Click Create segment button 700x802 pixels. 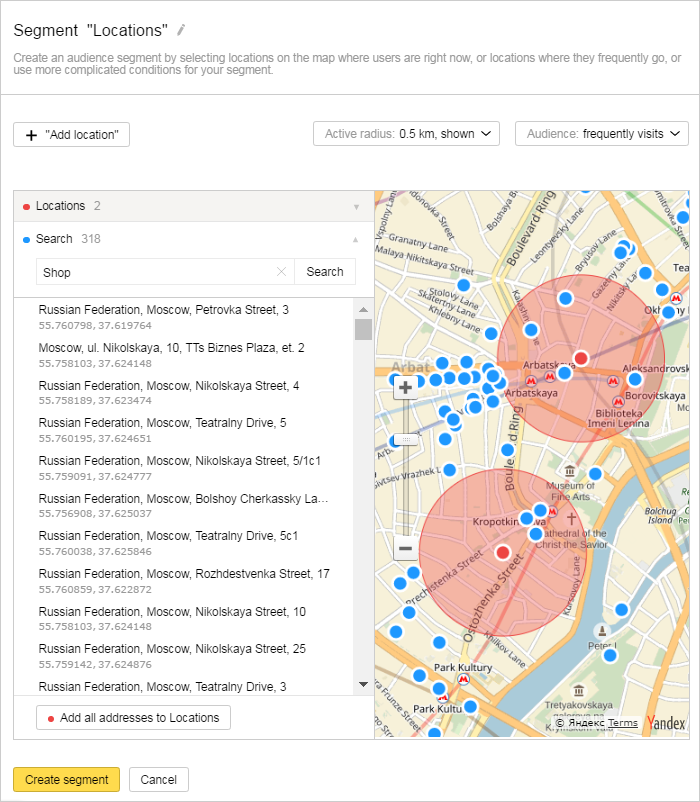click(66, 780)
